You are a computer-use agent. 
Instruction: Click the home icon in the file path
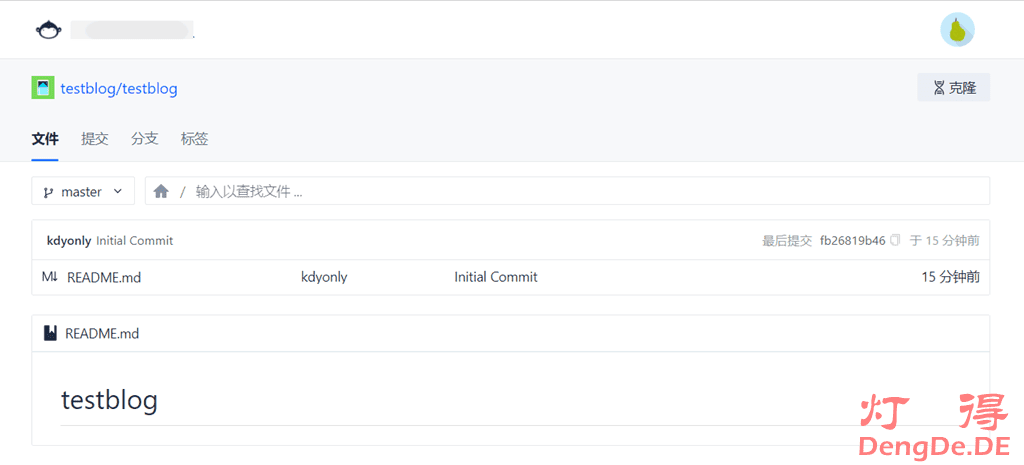click(x=161, y=191)
